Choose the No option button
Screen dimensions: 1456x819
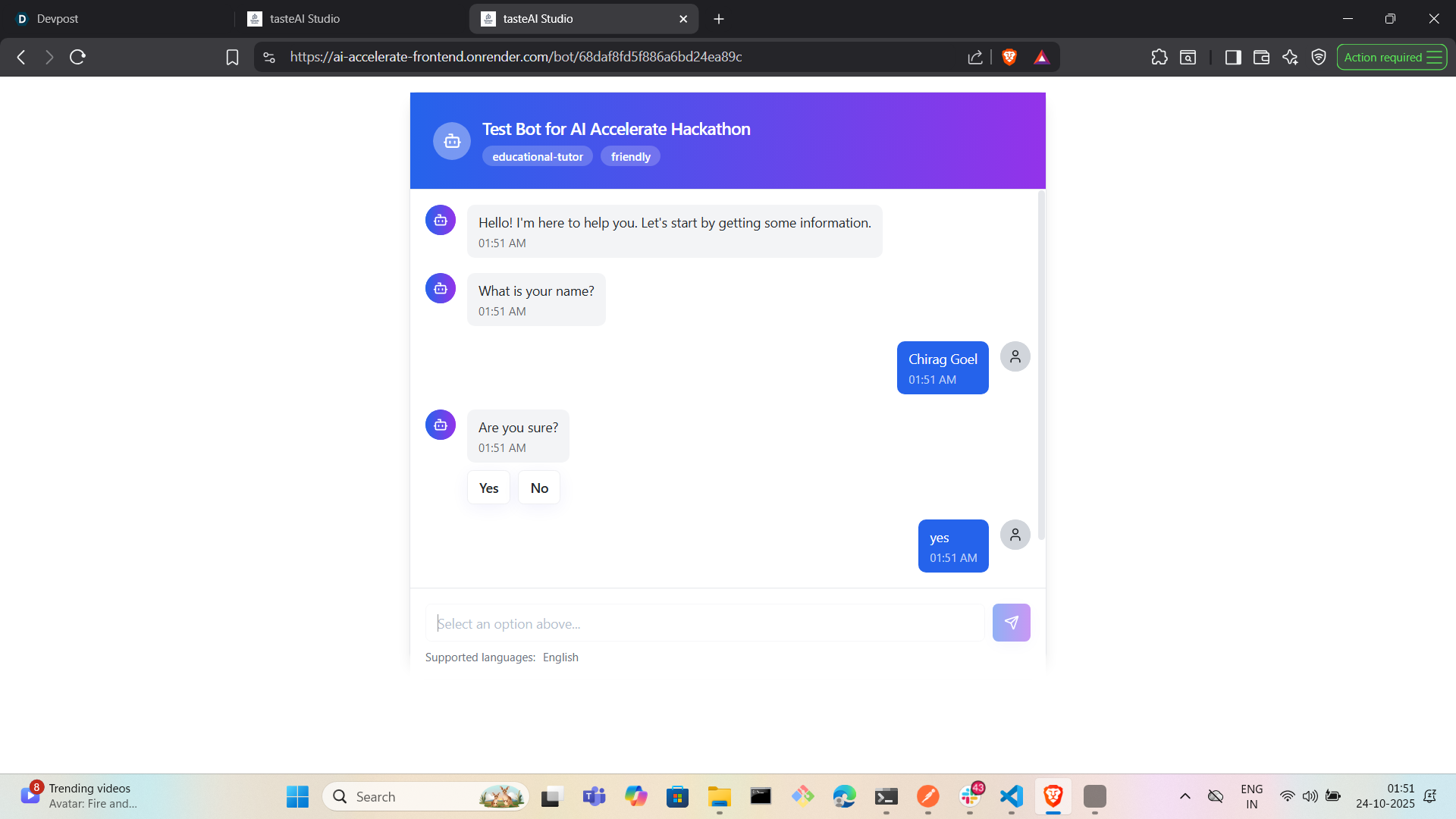(x=539, y=488)
